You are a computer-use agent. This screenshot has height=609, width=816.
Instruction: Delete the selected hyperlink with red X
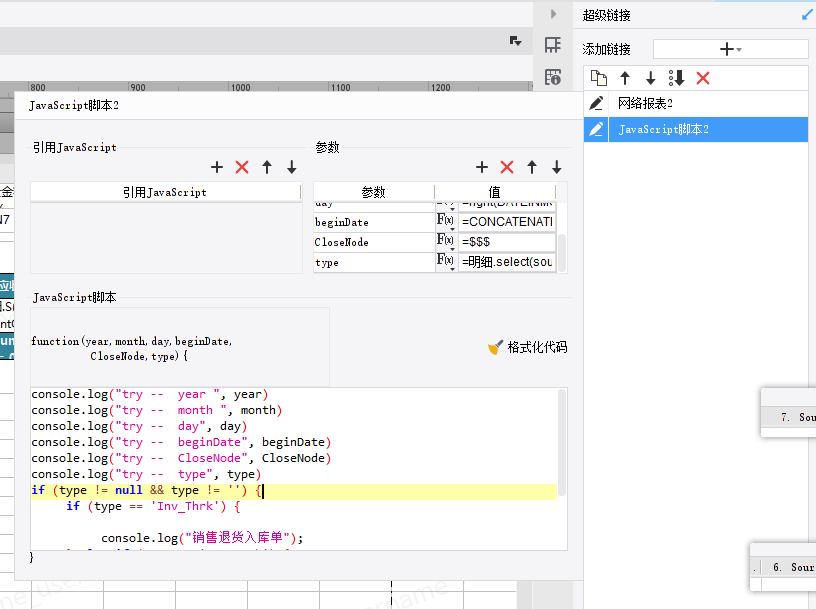pos(703,79)
